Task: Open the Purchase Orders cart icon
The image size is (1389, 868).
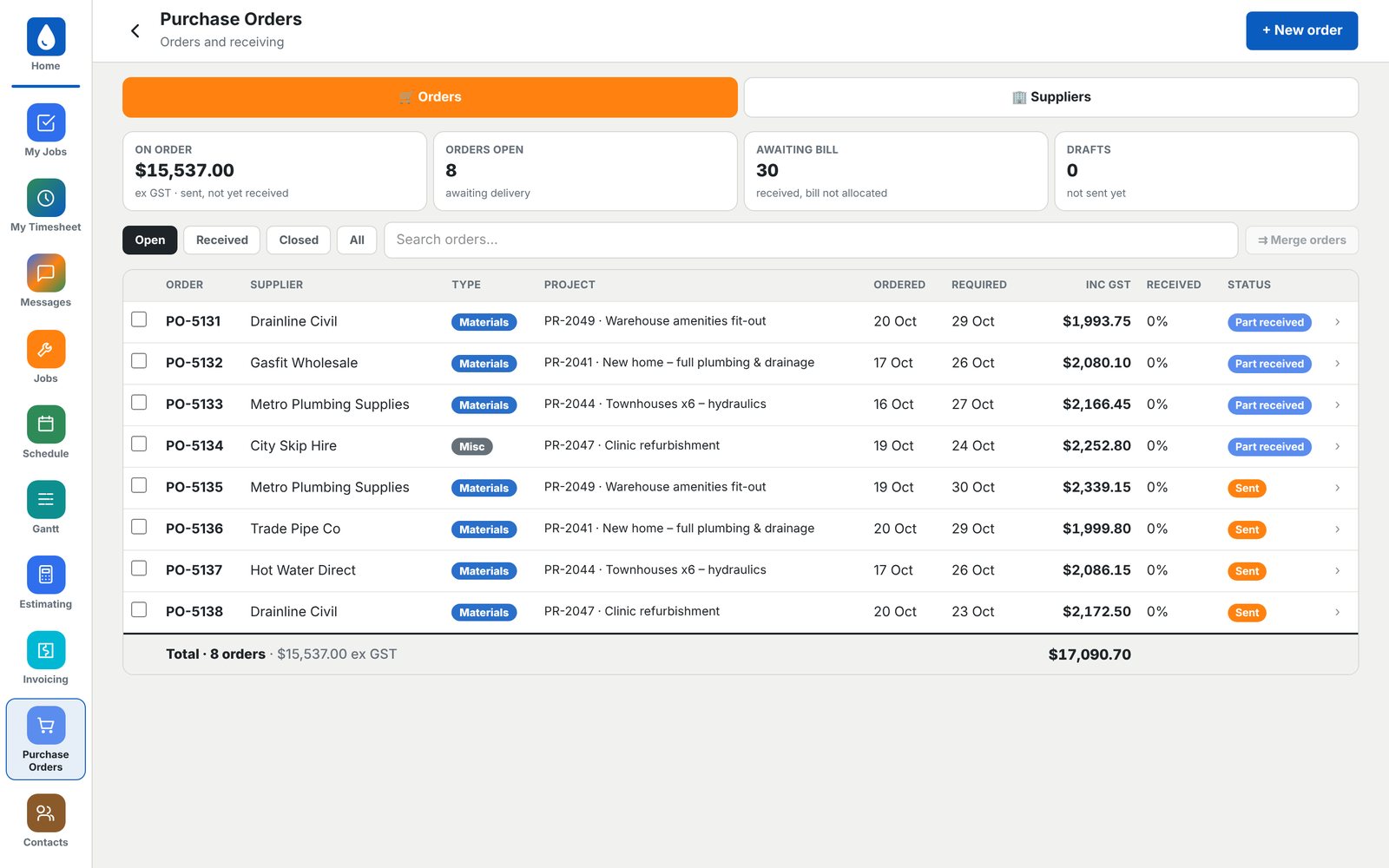Action: click(x=46, y=726)
